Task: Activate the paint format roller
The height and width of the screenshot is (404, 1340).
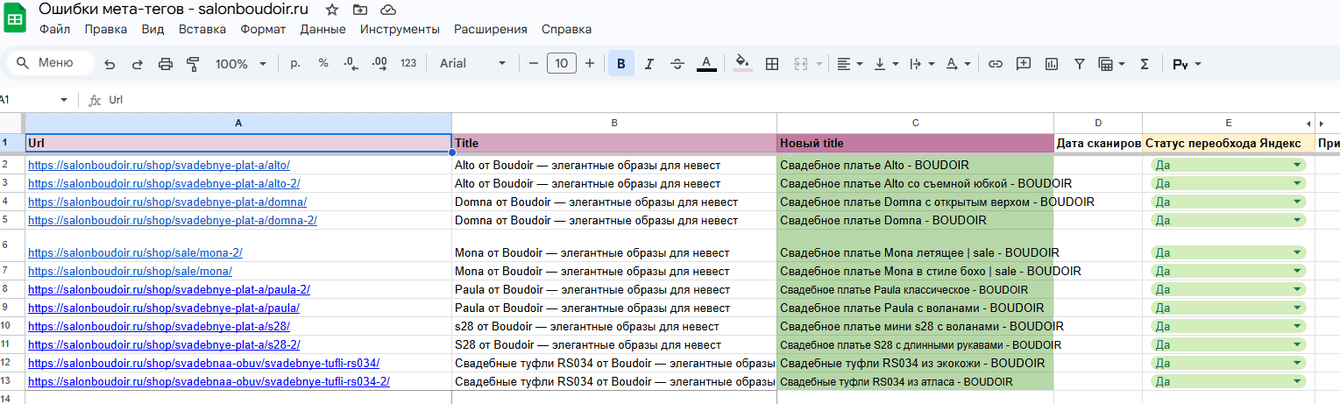Action: 193,64
